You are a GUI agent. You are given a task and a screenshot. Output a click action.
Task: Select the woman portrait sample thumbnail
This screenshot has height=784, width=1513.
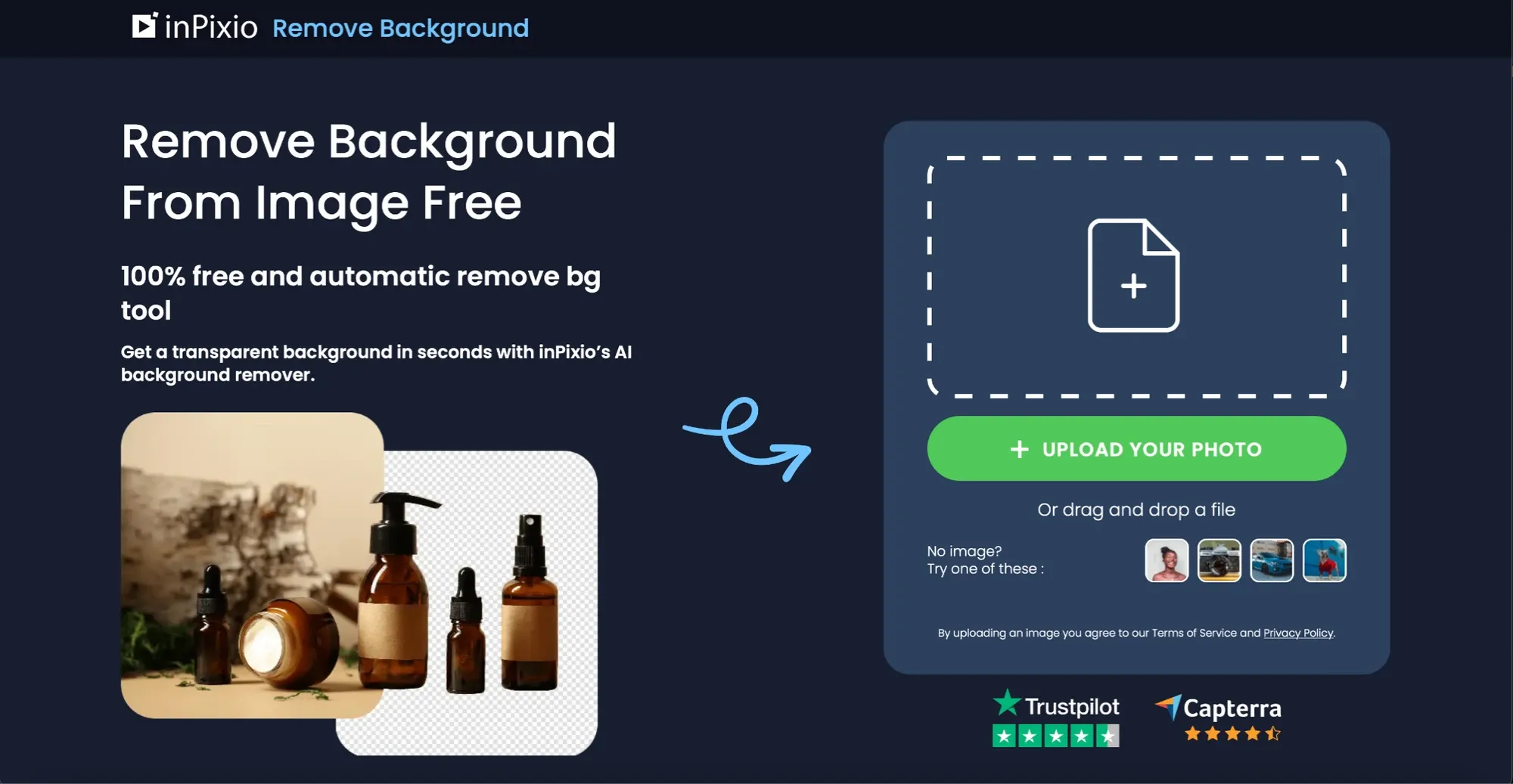click(1167, 560)
